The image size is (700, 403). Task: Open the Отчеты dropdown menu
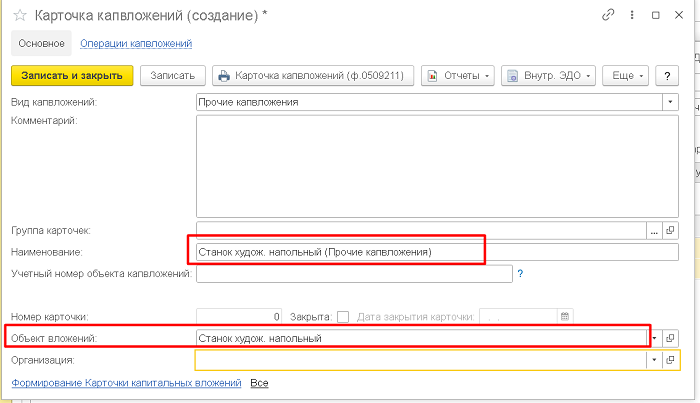click(459, 75)
